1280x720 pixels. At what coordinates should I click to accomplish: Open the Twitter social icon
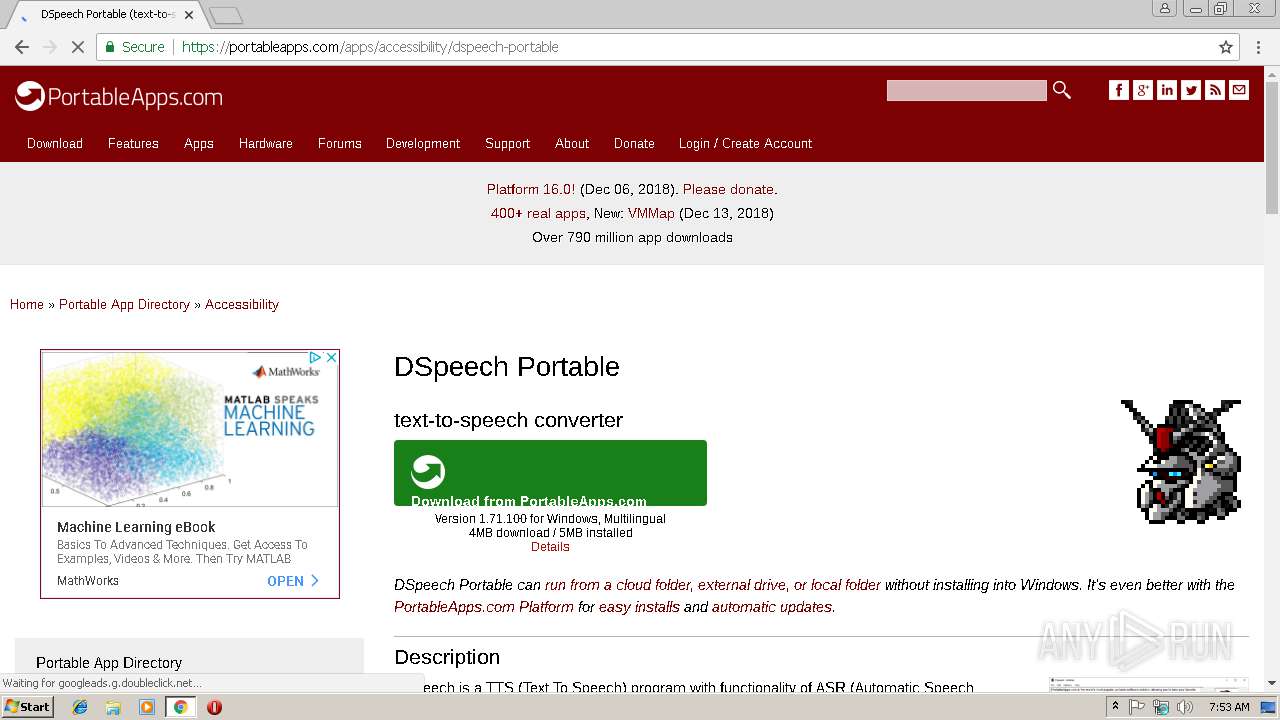[1191, 90]
